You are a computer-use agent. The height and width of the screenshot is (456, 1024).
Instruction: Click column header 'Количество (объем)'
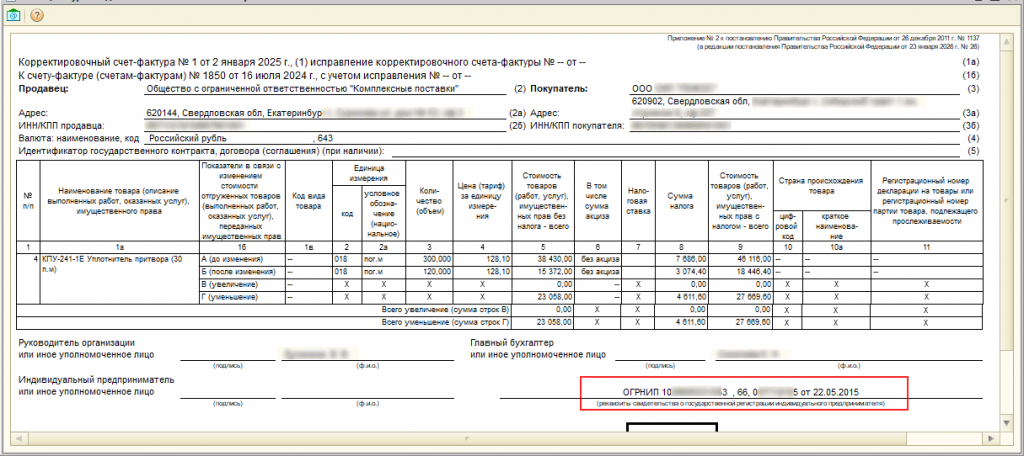click(429, 202)
